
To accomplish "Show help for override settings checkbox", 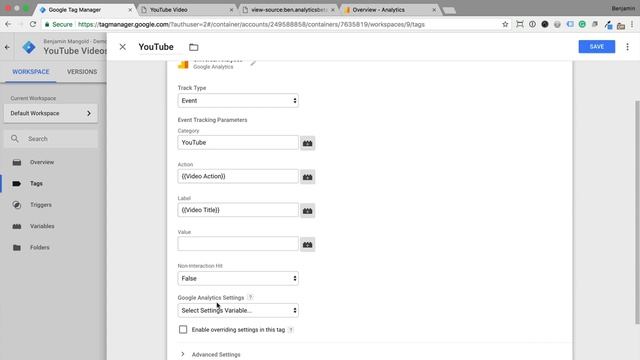I will [291, 330].
